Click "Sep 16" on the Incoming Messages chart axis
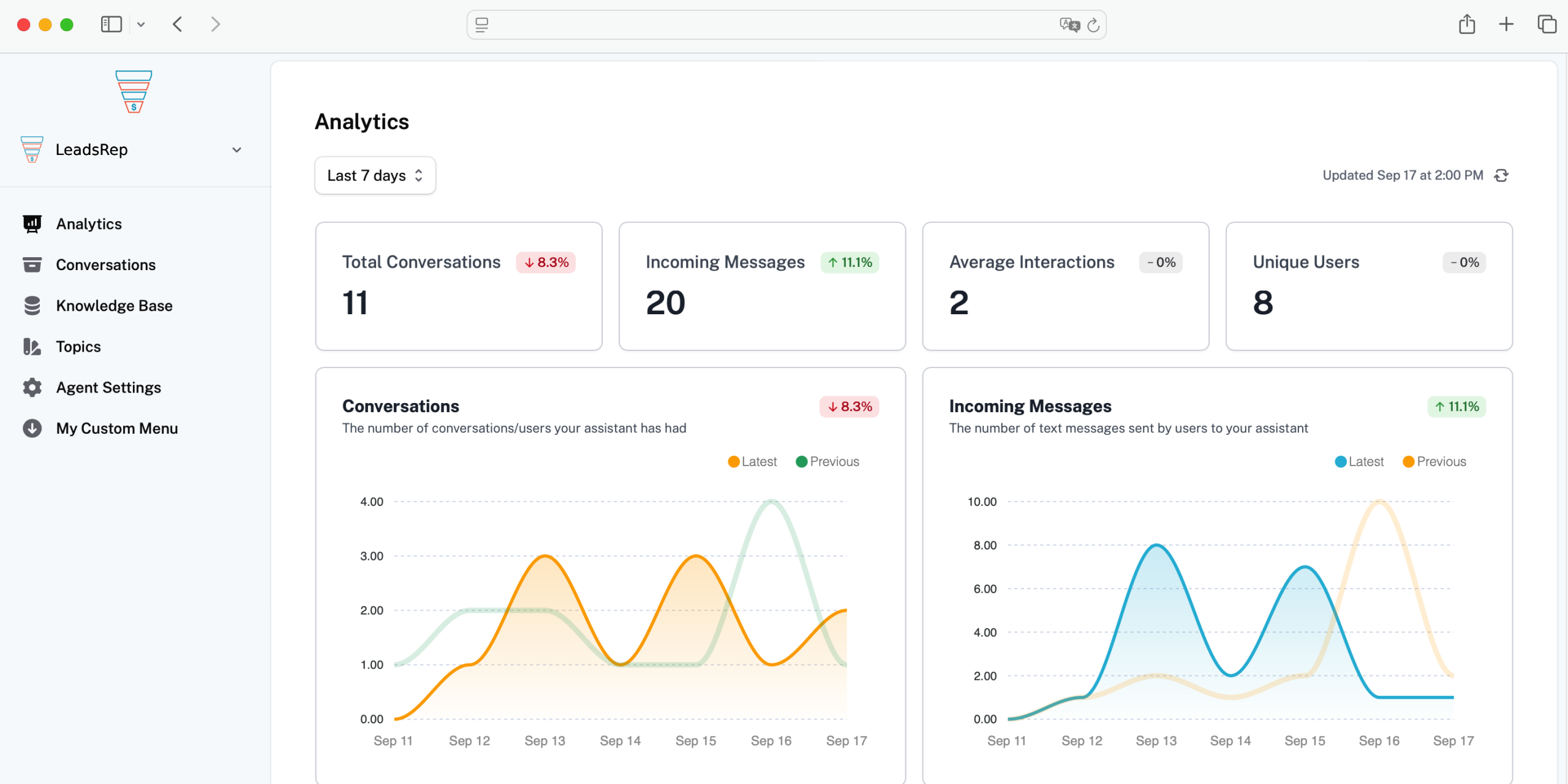Viewport: 1568px width, 784px height. click(x=1379, y=741)
